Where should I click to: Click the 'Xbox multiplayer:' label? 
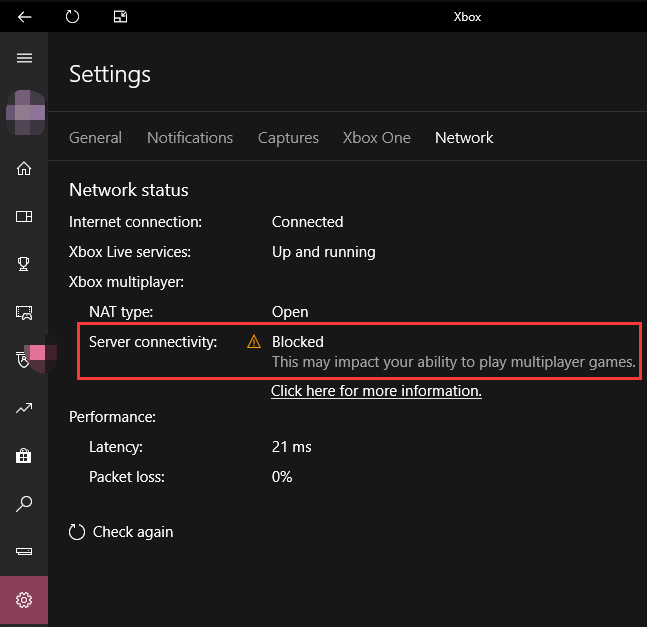126,282
